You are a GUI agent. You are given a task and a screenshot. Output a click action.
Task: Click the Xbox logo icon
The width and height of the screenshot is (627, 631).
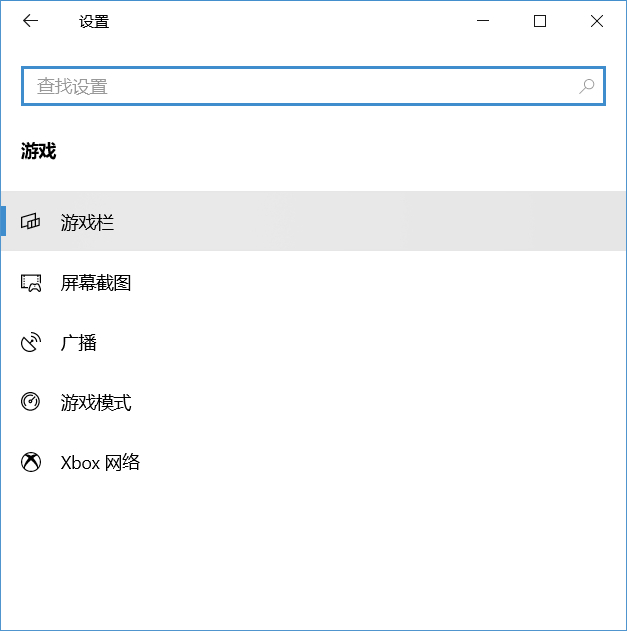pyautogui.click(x=31, y=462)
